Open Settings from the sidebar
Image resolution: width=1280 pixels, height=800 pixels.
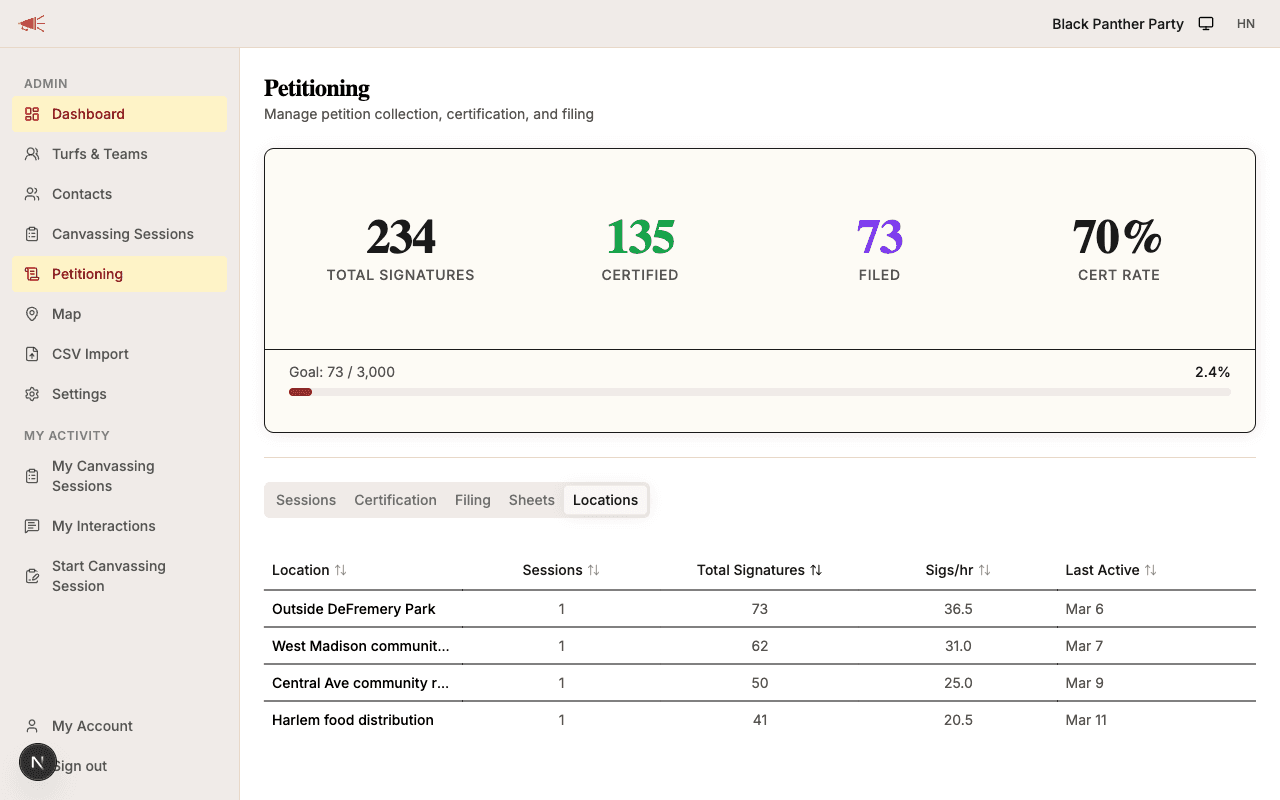120,394
